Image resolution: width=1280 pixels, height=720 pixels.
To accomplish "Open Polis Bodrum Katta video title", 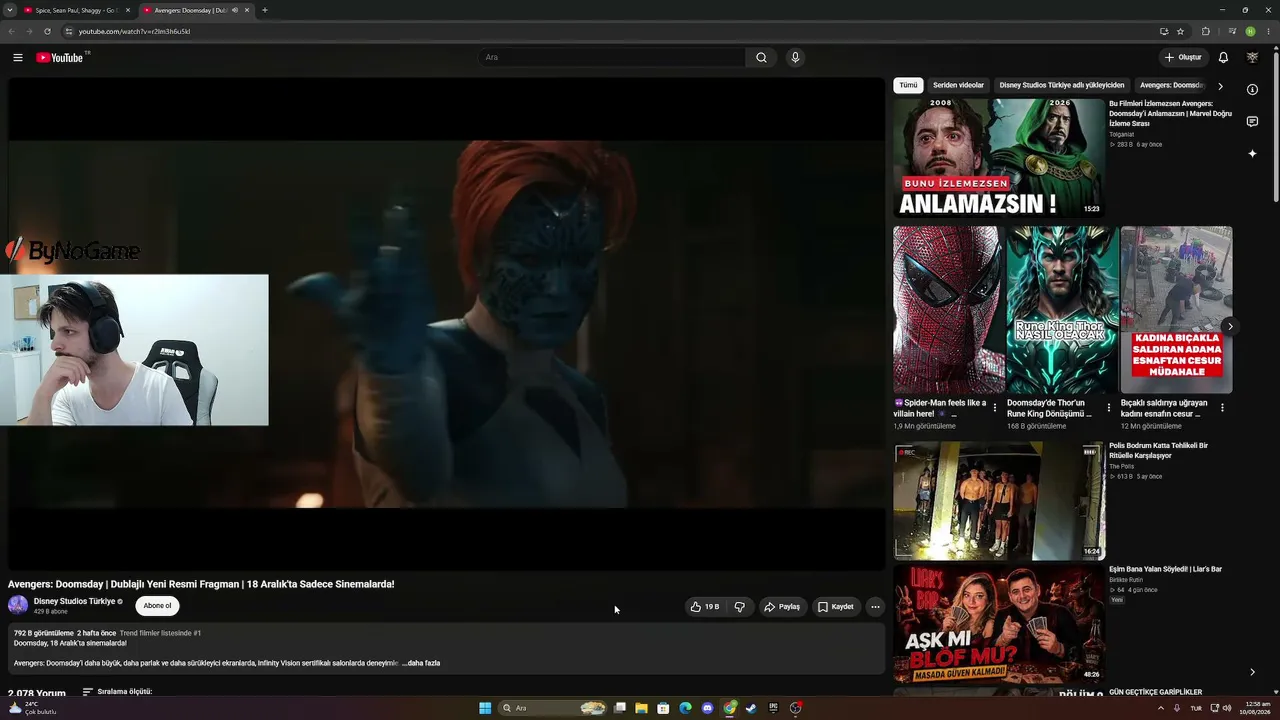I will 1158,450.
